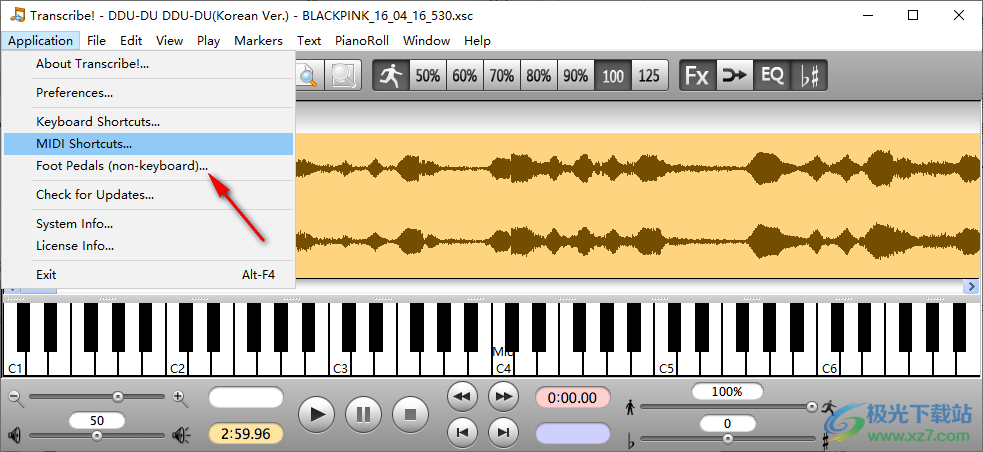
Task: Set playback speed to 60%
Action: pos(465,76)
